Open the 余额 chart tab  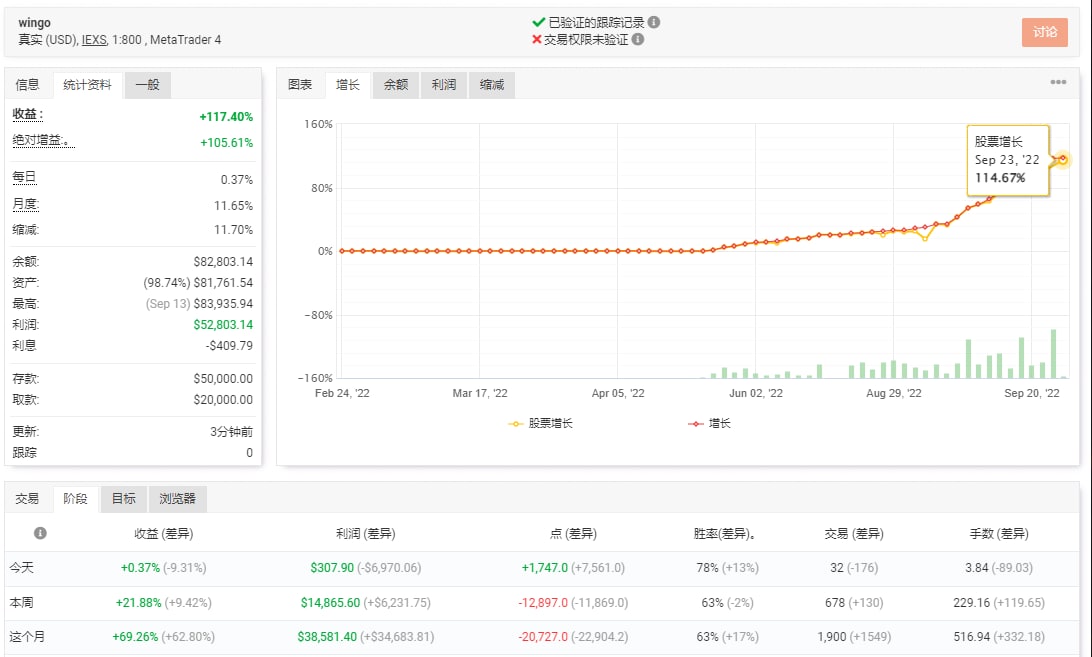click(396, 85)
